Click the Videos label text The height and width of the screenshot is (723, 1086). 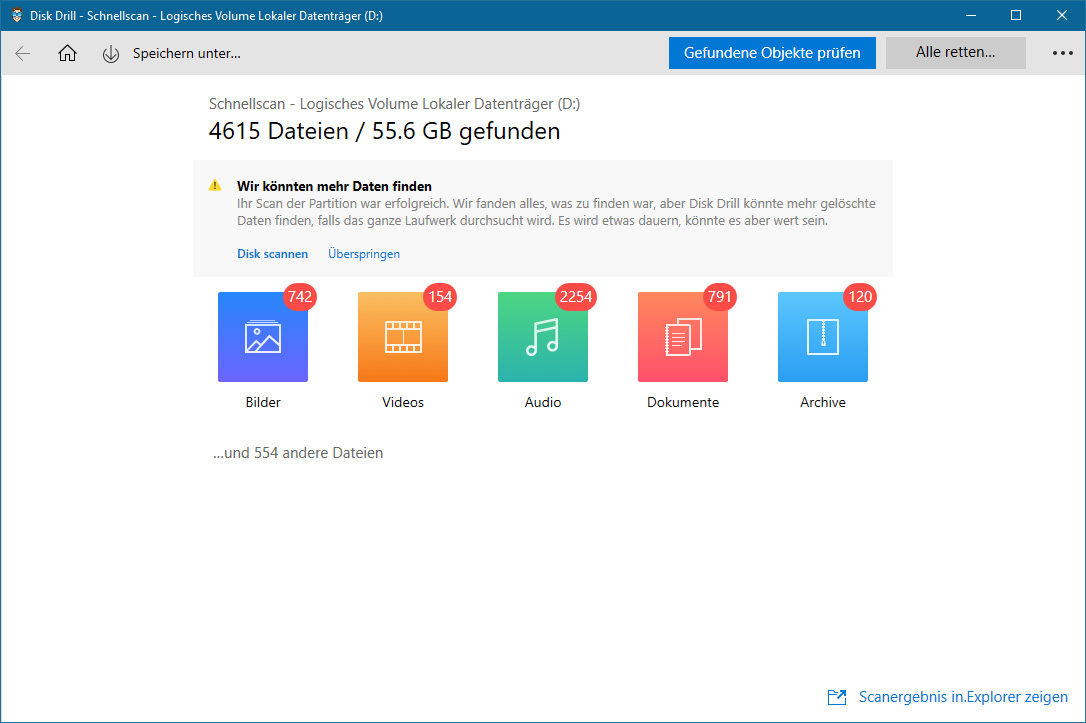(403, 402)
